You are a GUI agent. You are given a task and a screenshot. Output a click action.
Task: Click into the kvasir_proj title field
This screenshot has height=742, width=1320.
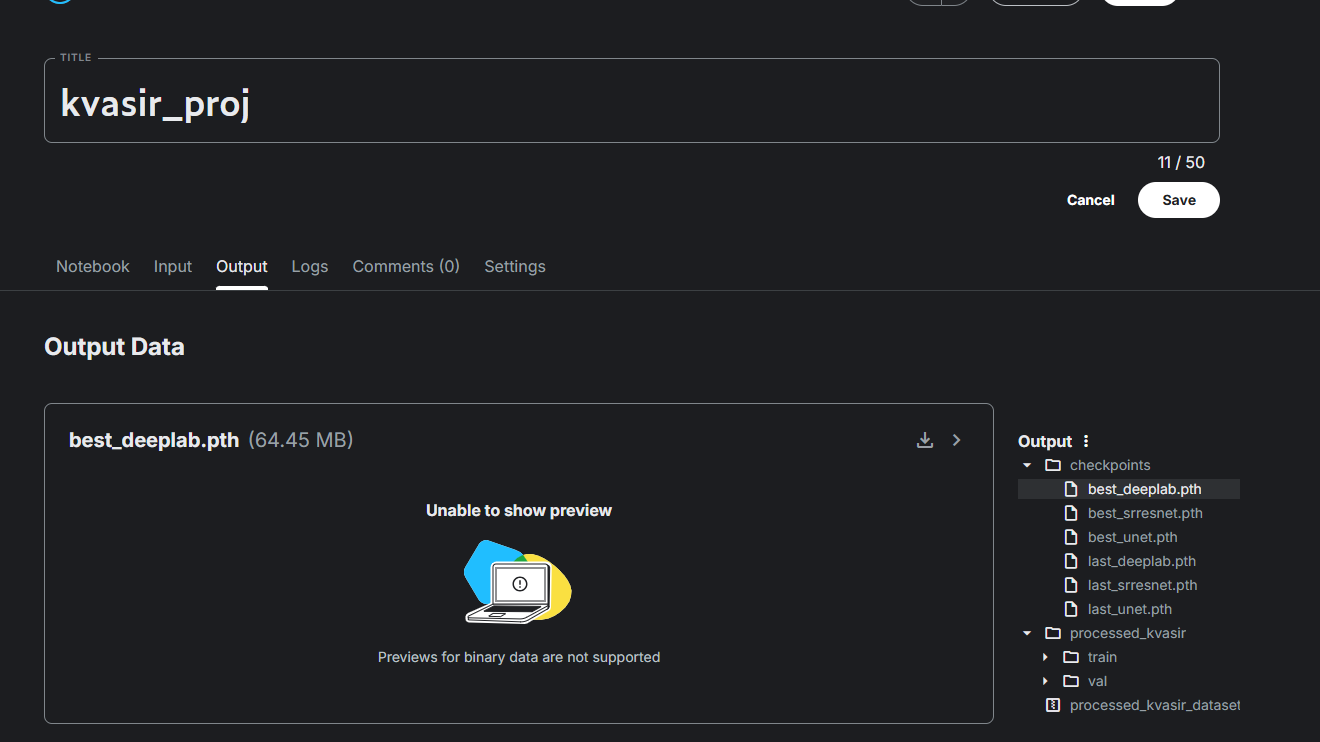point(632,101)
